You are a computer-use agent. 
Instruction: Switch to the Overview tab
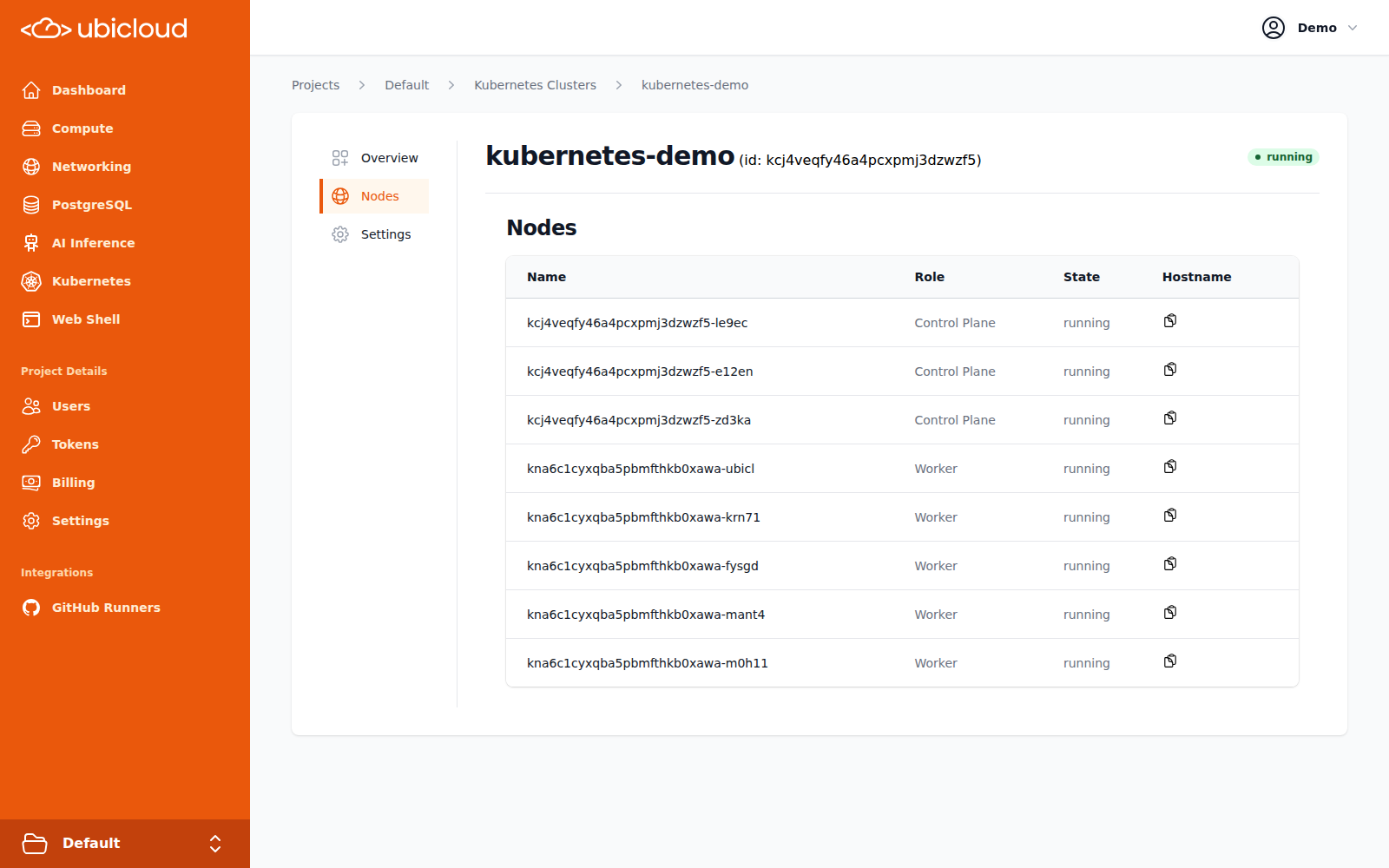[375, 158]
